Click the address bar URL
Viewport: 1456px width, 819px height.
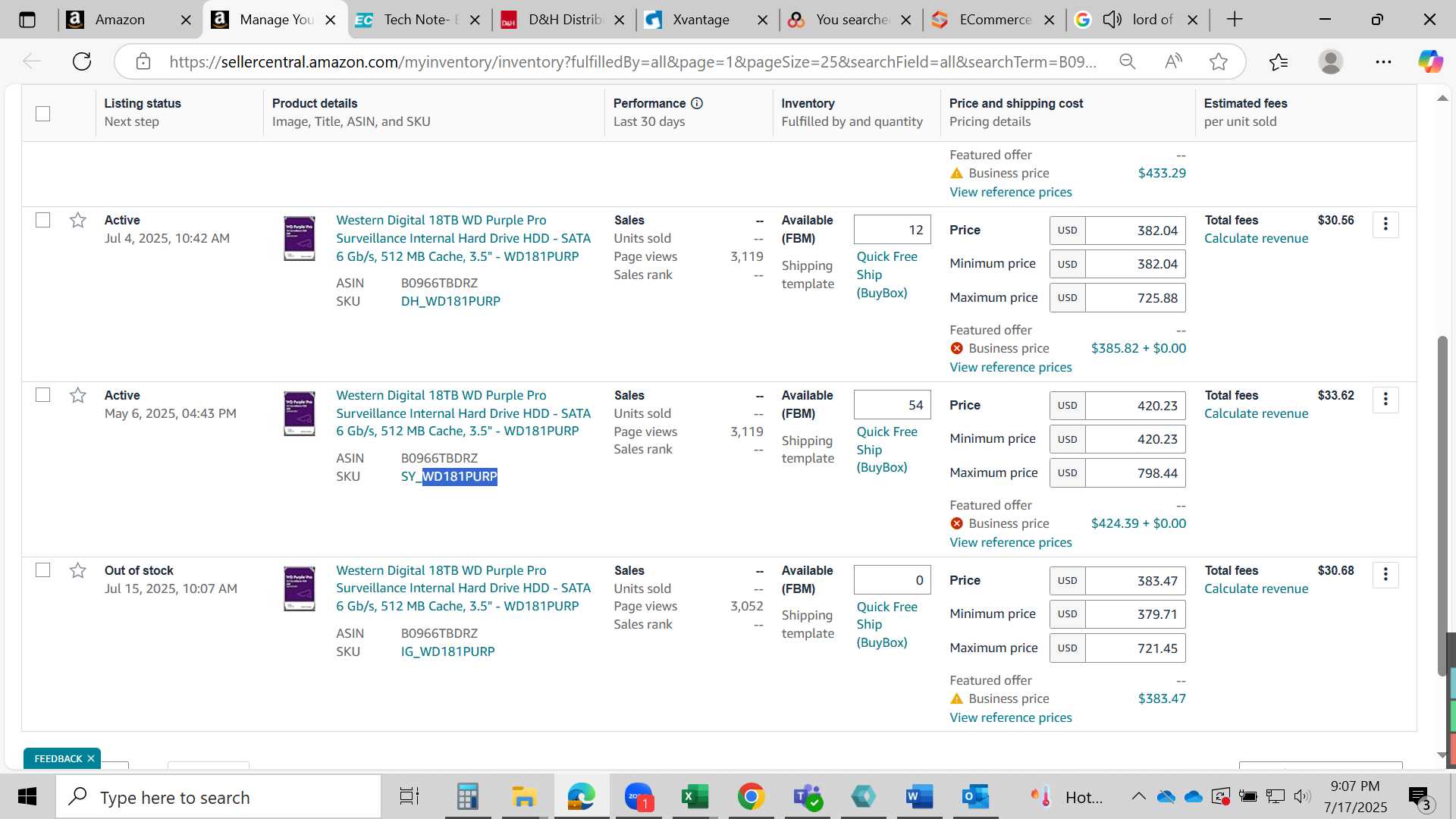pyautogui.click(x=632, y=61)
